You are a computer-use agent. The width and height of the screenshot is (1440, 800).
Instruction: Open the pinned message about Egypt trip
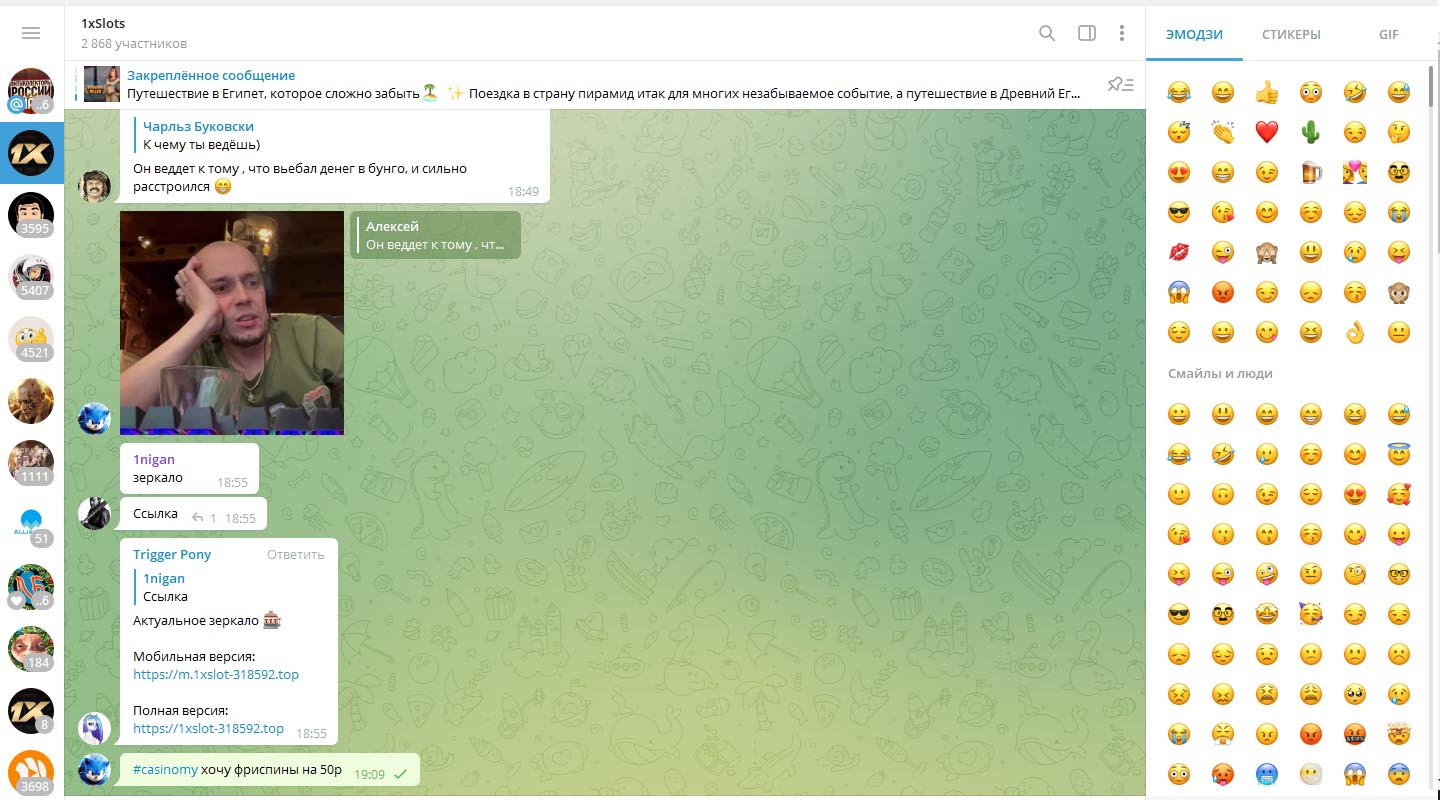(x=604, y=84)
